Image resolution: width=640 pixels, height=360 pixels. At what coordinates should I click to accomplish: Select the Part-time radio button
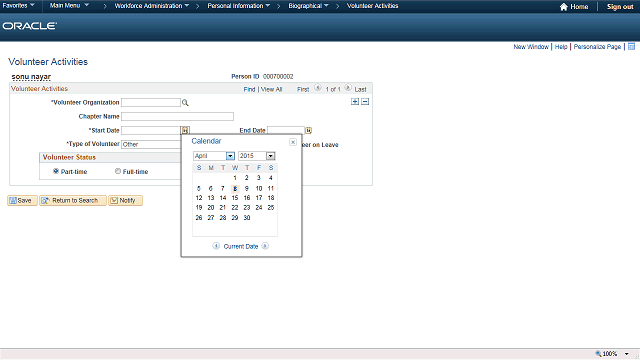56,171
